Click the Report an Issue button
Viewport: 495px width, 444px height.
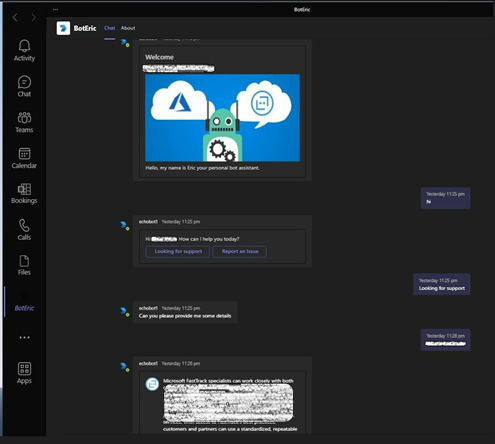[240, 252]
